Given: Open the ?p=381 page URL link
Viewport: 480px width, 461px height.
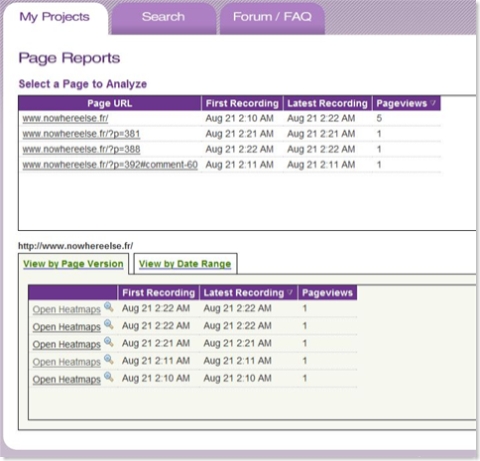Looking at the screenshot, I should [x=81, y=134].
